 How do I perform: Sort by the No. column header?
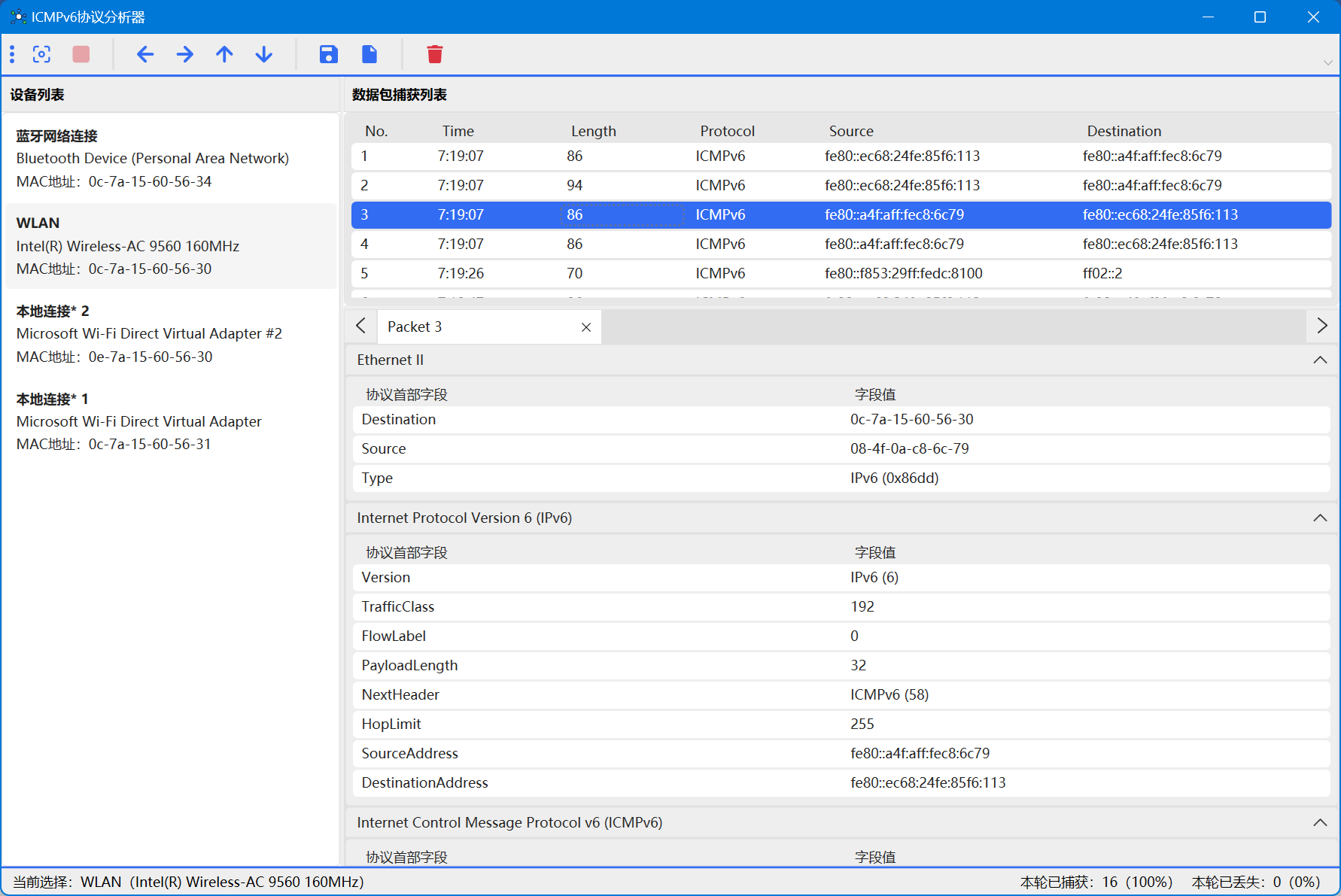[x=376, y=132]
